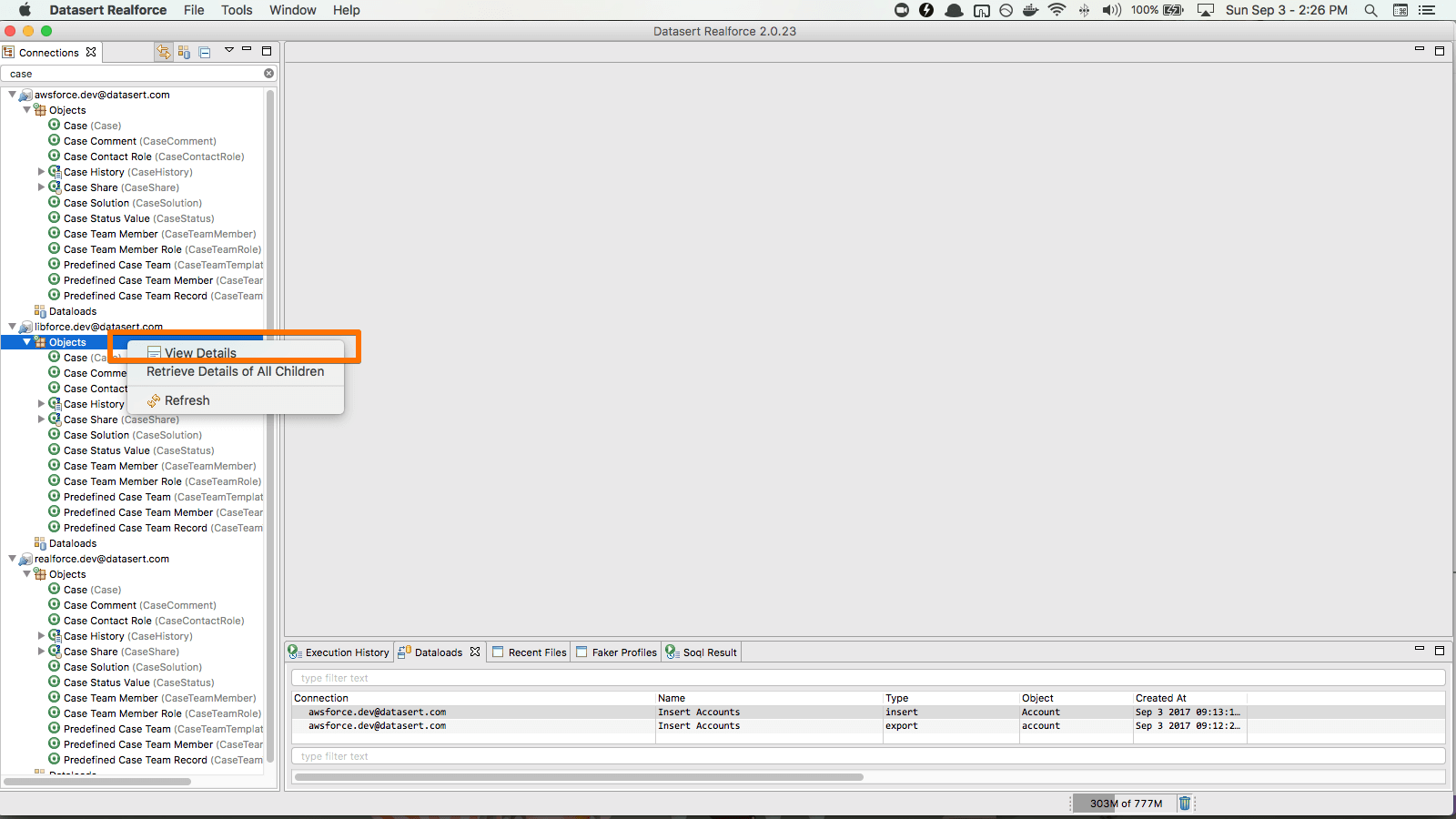Clear the 'case' search filter
Viewport: 1456px width, 819px height.
coord(268,74)
